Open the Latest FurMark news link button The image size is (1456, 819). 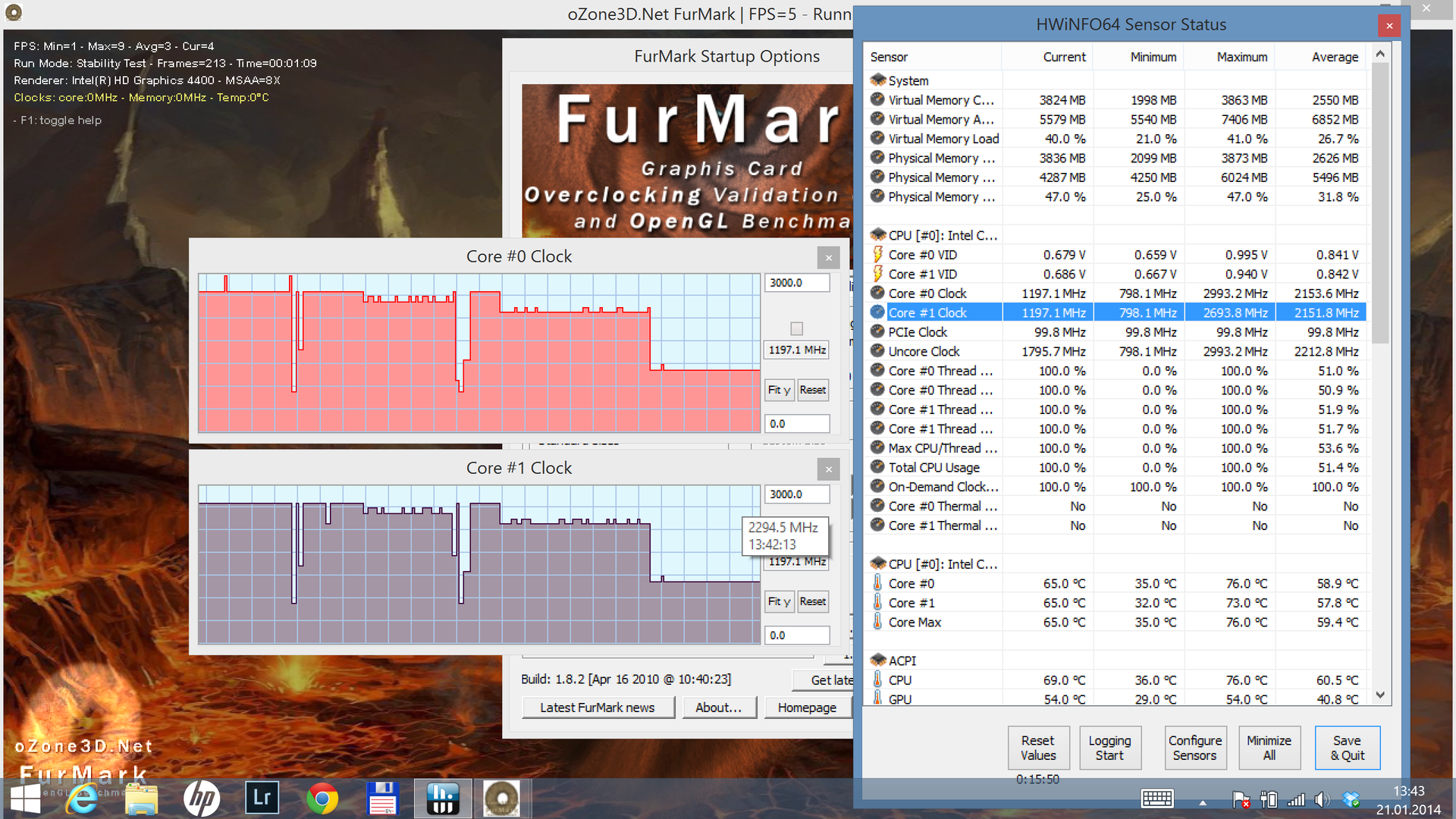597,708
